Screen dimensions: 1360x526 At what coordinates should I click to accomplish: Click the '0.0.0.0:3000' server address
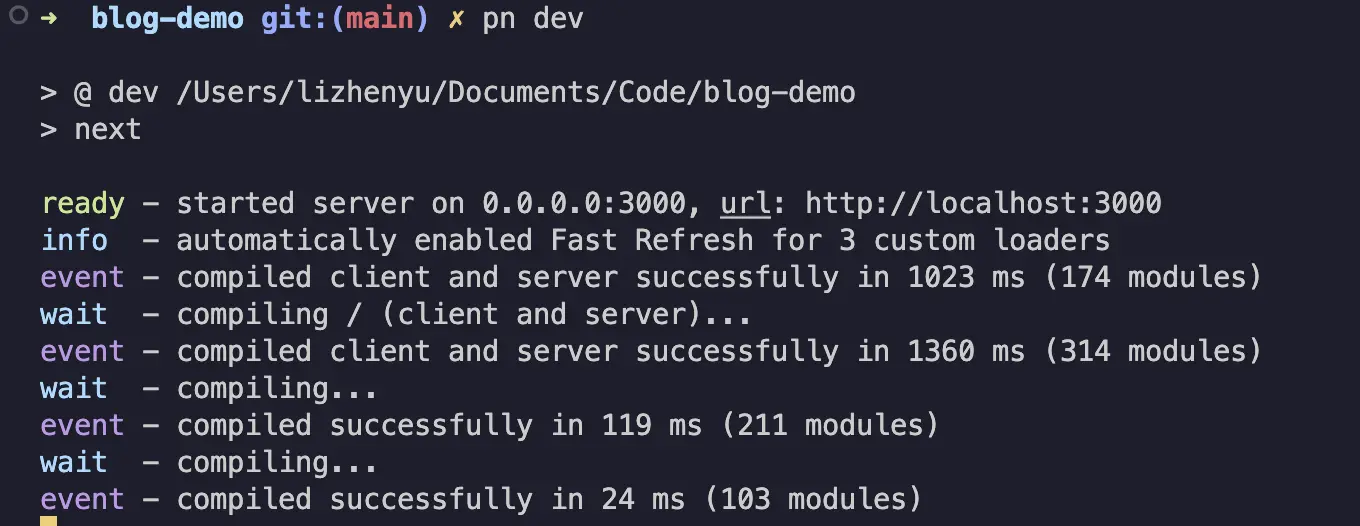[x=584, y=203]
